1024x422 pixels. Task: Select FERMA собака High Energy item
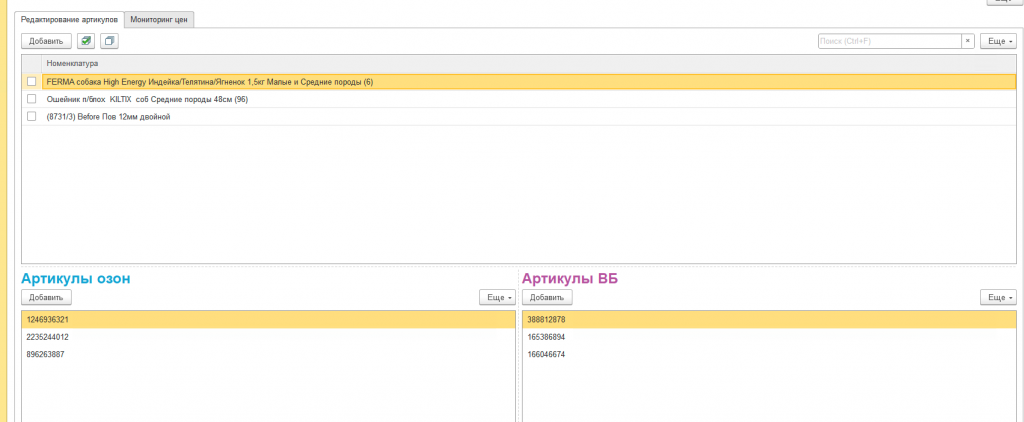(529, 82)
